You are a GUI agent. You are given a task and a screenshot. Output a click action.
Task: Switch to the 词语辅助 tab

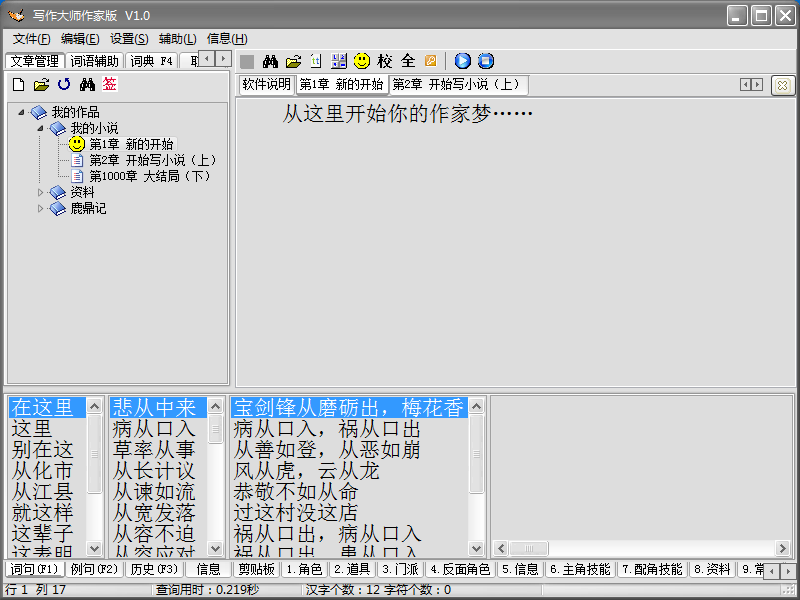click(95, 61)
